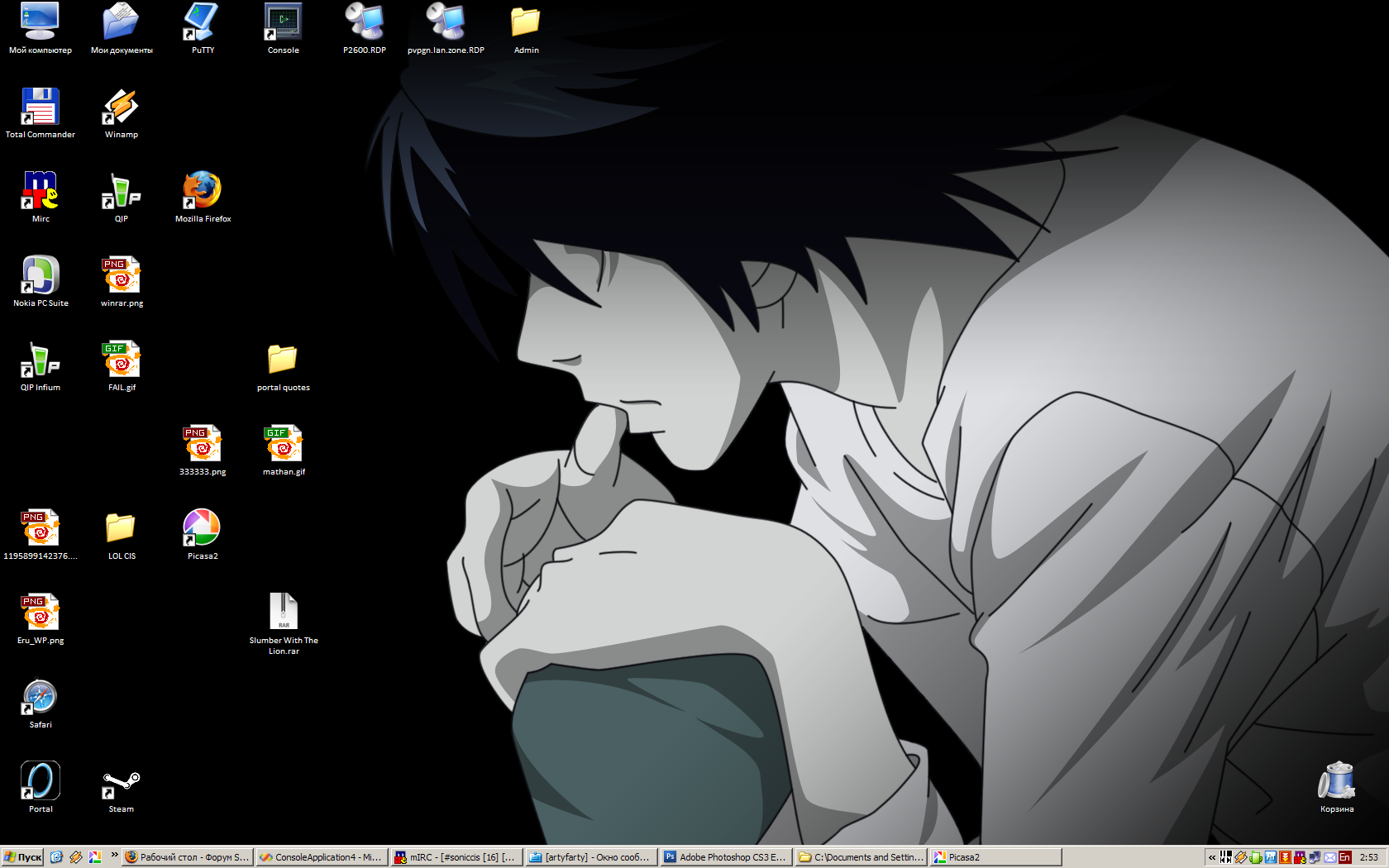Expand hidden system tray icons arrow
Viewport: 1389px width, 868px height.
pyautogui.click(x=1212, y=857)
